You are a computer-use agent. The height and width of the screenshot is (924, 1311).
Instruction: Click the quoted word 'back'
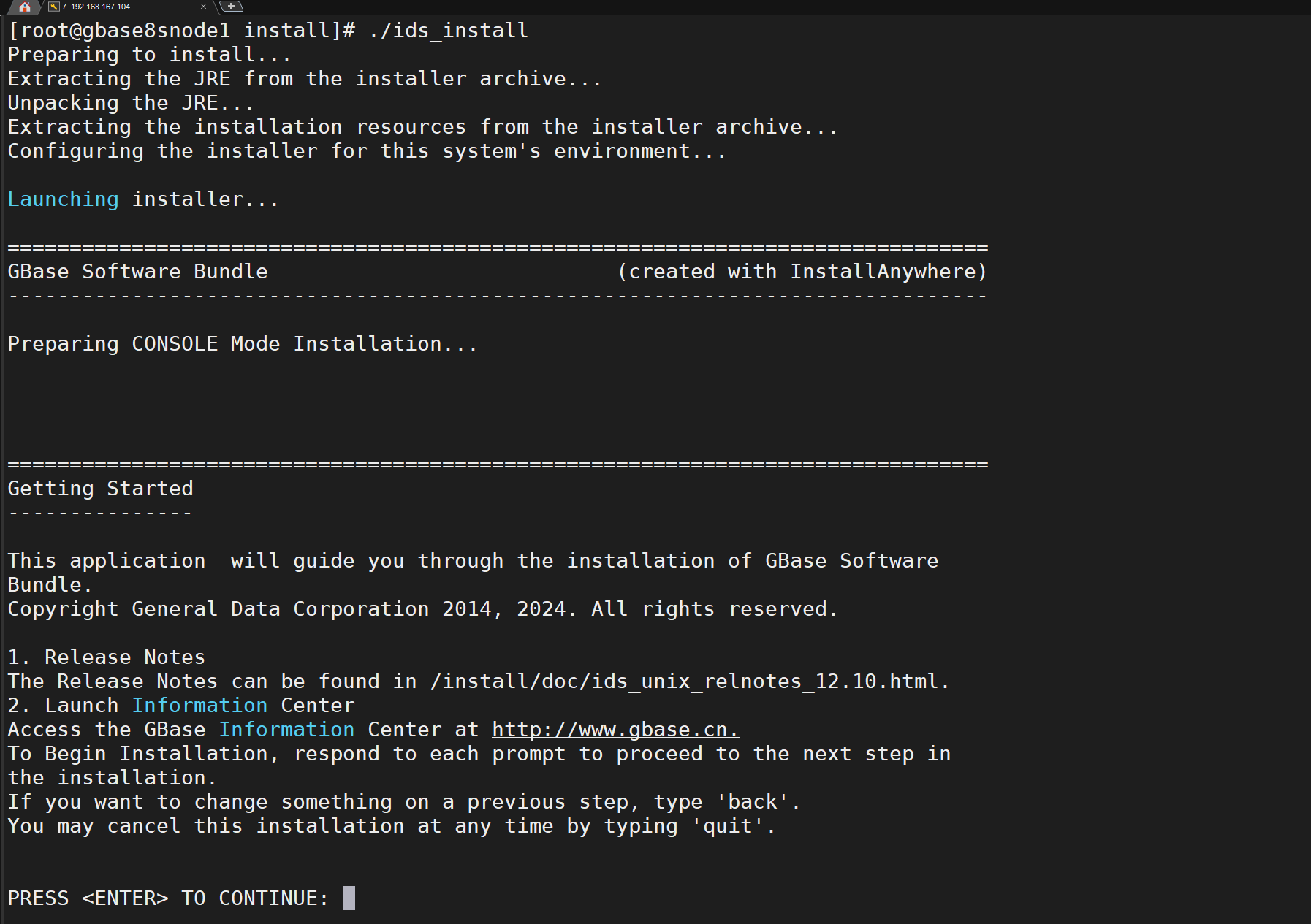click(752, 802)
